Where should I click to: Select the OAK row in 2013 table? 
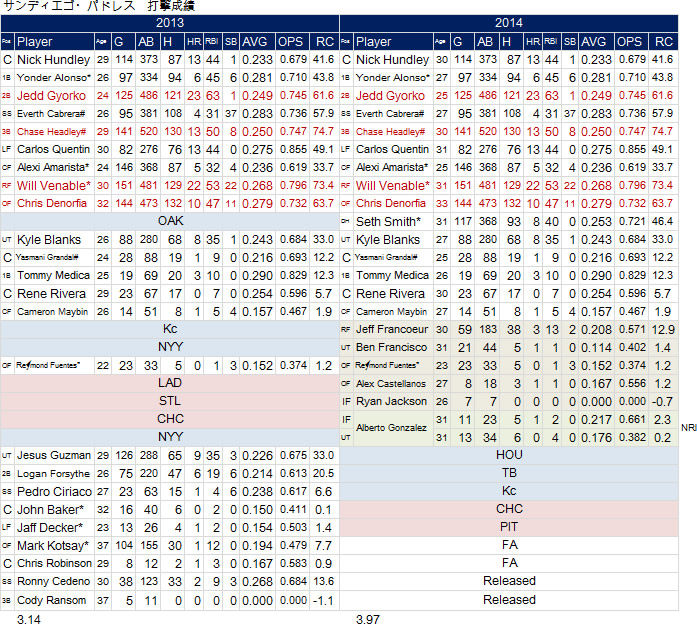(170, 221)
